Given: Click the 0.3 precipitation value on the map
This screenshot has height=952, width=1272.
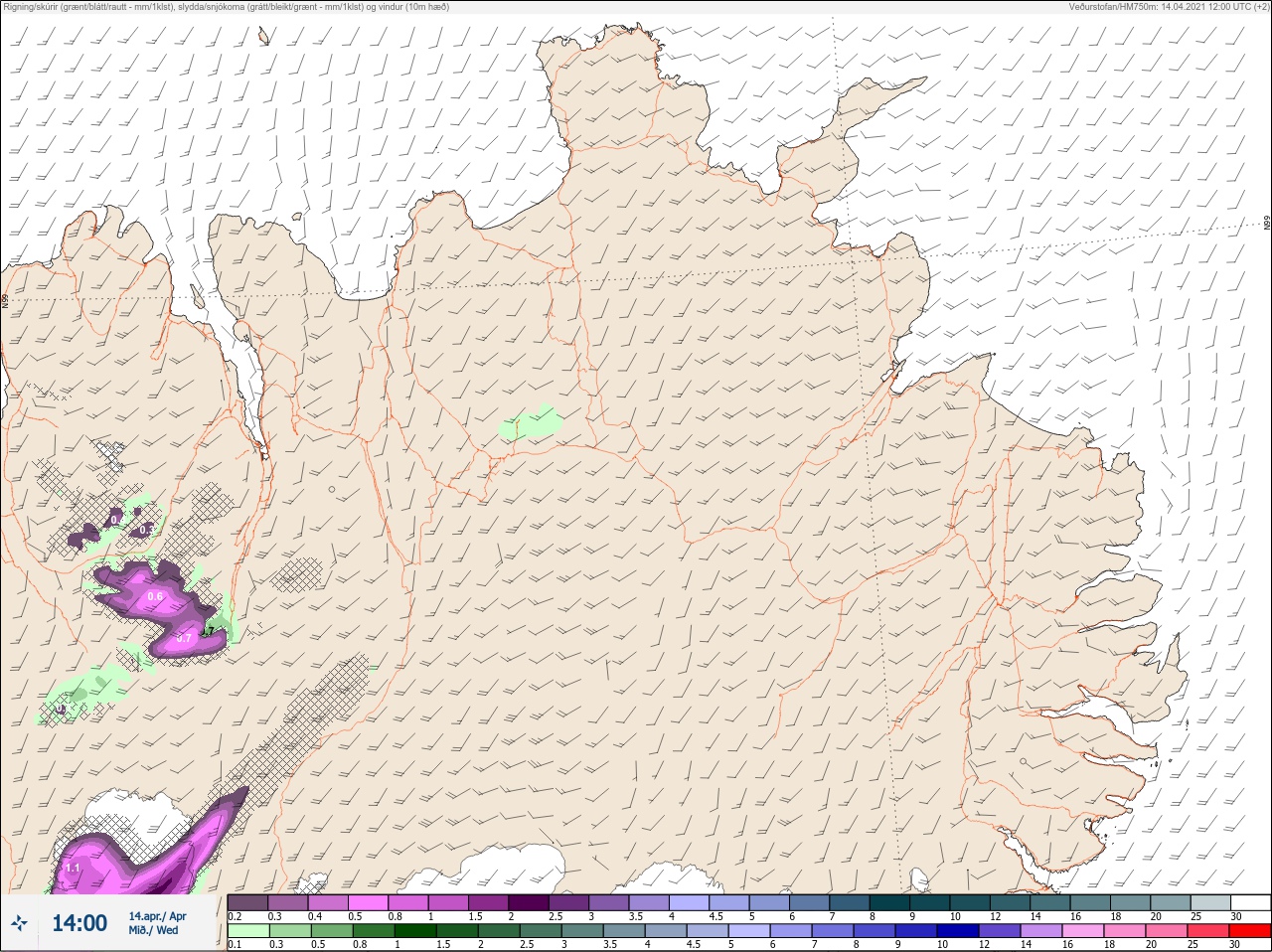Looking at the screenshot, I should coord(146,530).
